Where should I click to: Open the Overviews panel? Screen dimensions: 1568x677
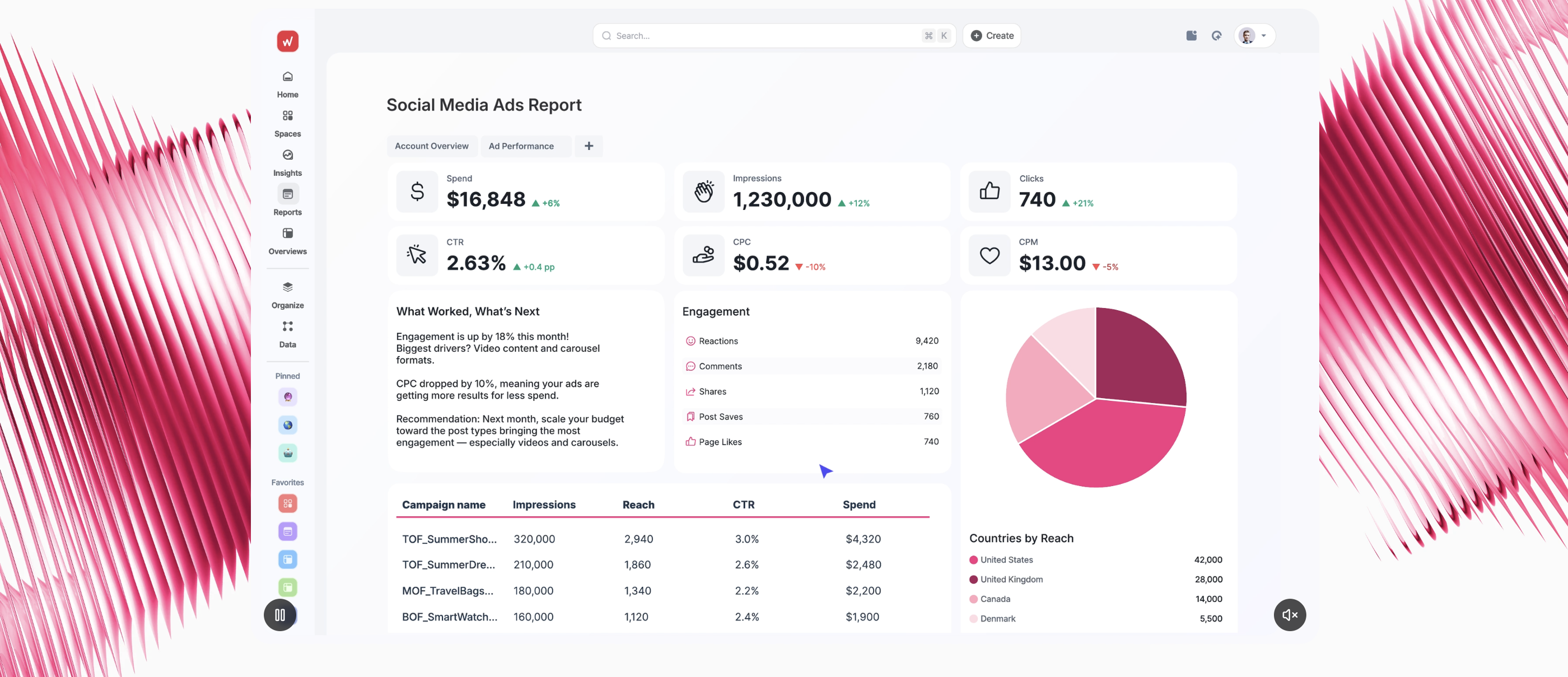(287, 237)
